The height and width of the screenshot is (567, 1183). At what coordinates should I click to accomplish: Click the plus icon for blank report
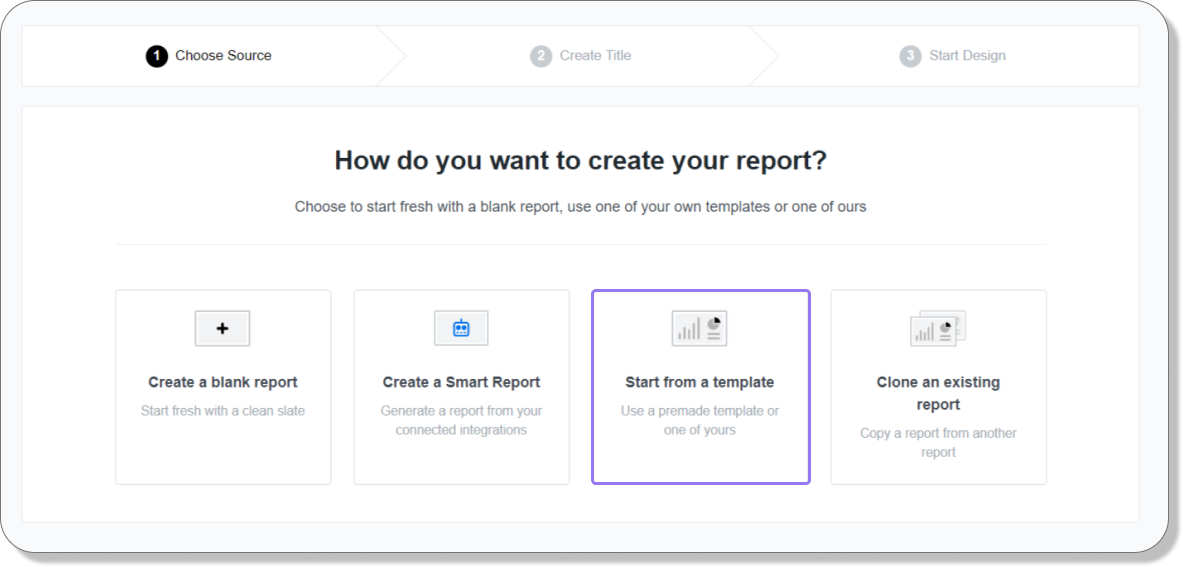pos(223,329)
